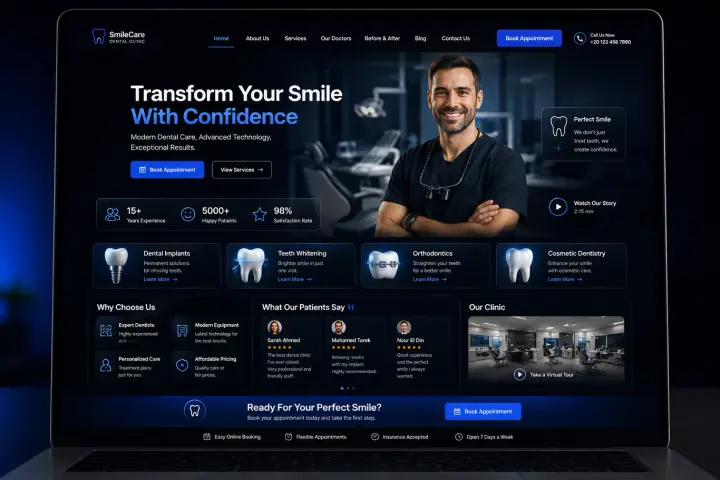Click Learn More under Dental Implants
This screenshot has width=720, height=480.
tap(160, 279)
